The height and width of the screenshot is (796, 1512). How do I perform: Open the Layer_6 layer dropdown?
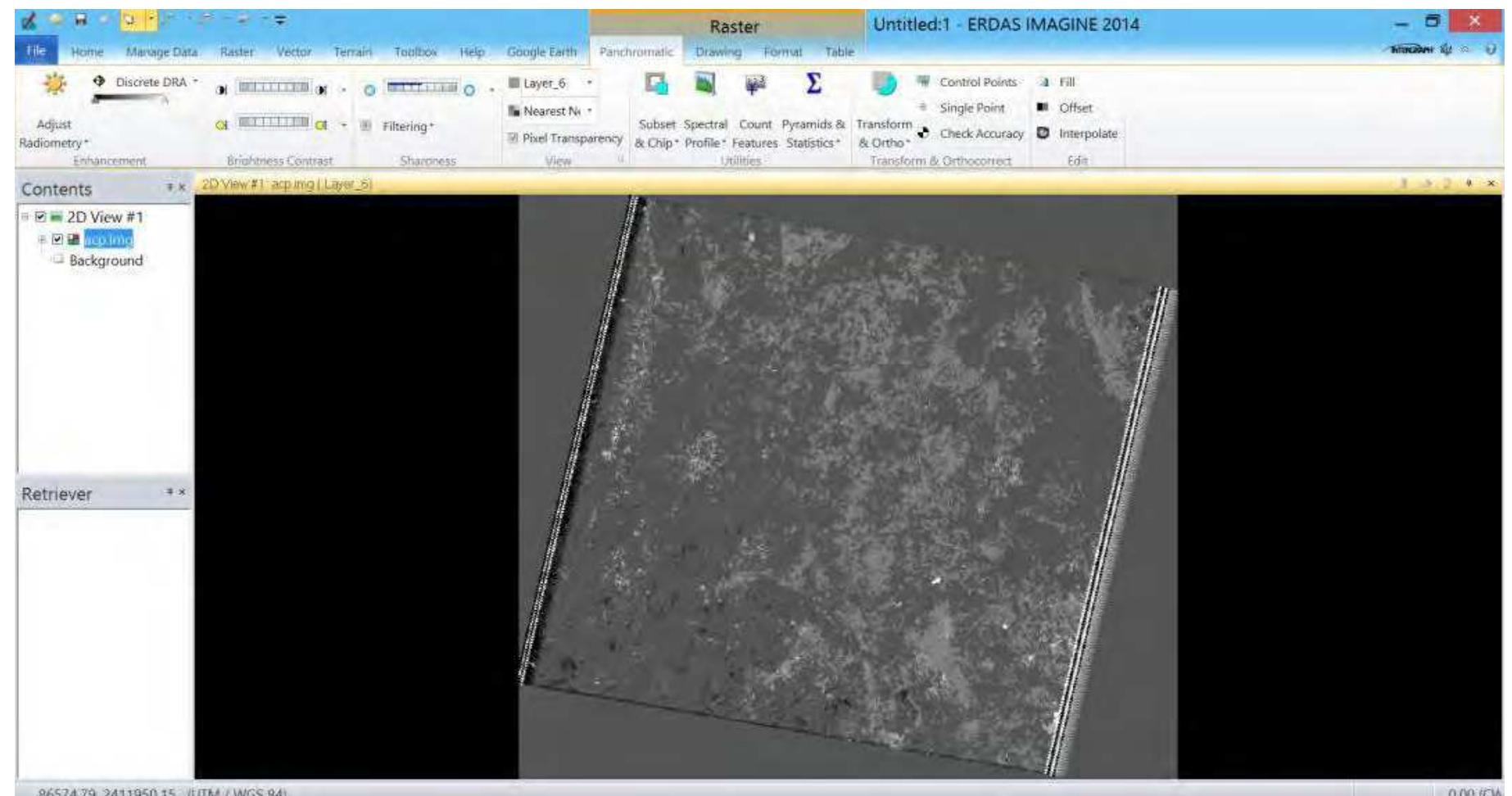[x=589, y=83]
